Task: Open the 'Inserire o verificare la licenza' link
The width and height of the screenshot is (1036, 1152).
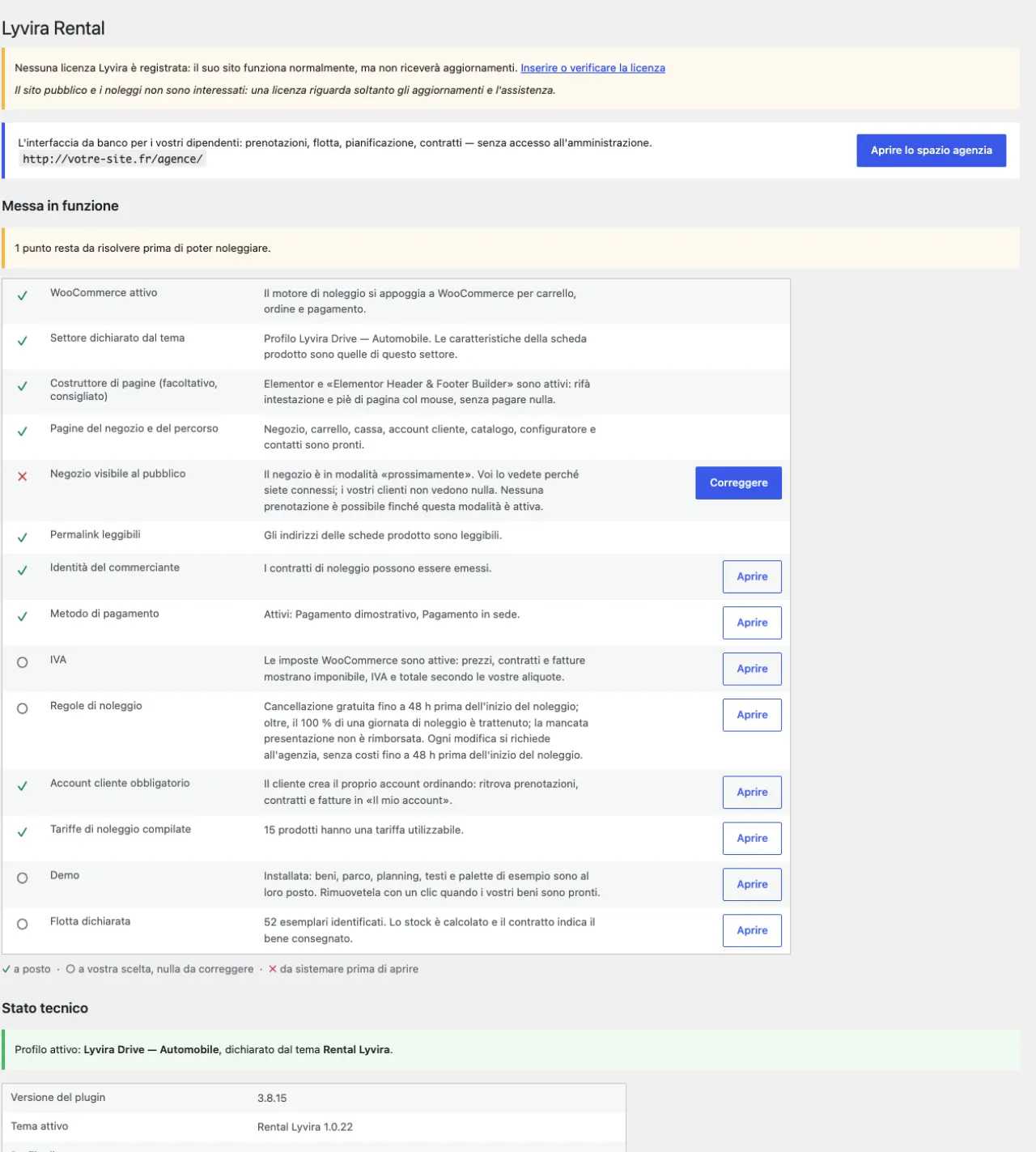Action: coord(592,68)
